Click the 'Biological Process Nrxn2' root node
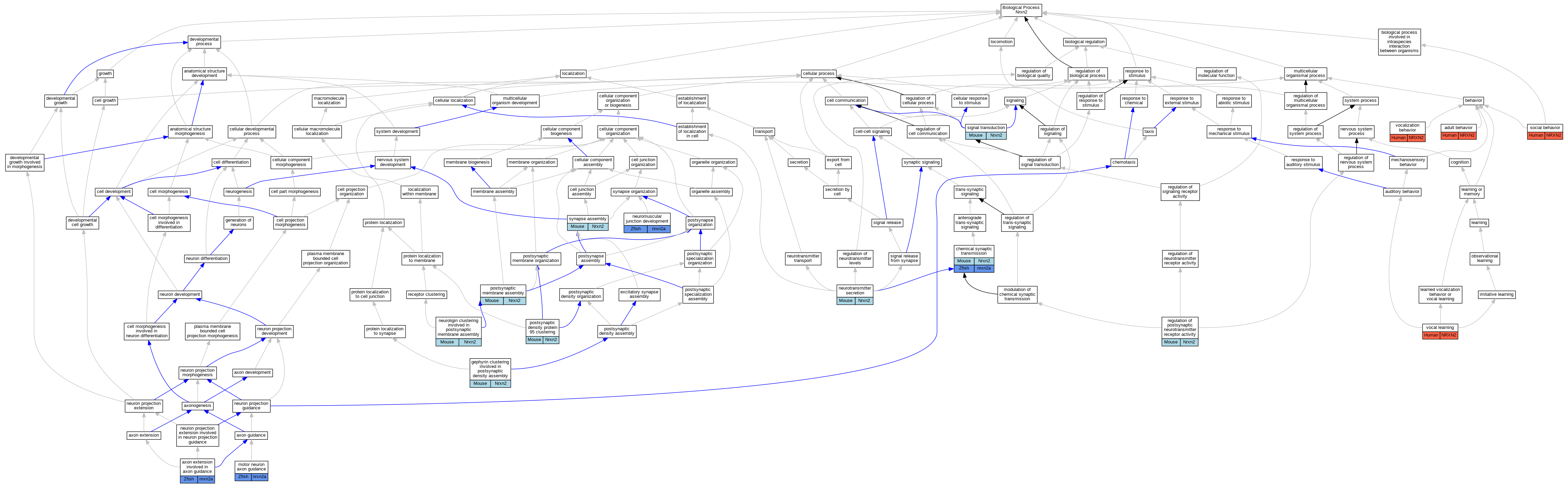The image size is (1568, 487). [x=1021, y=10]
